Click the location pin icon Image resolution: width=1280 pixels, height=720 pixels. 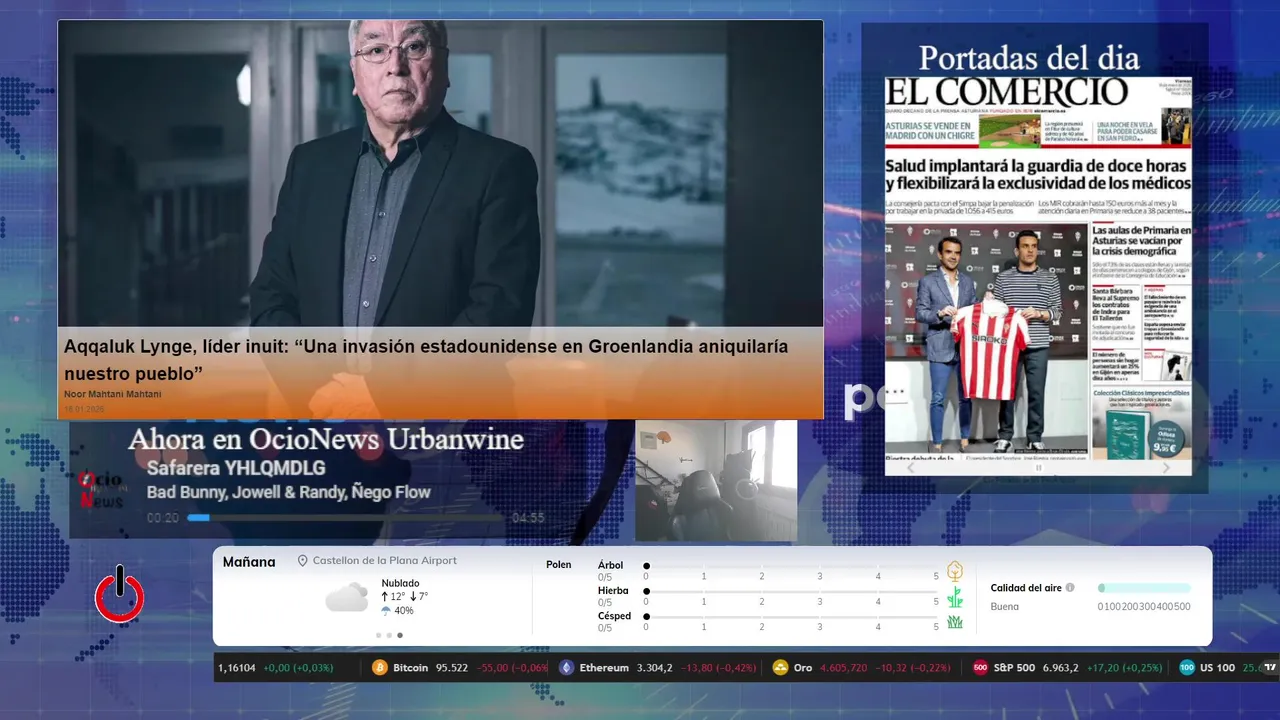303,561
